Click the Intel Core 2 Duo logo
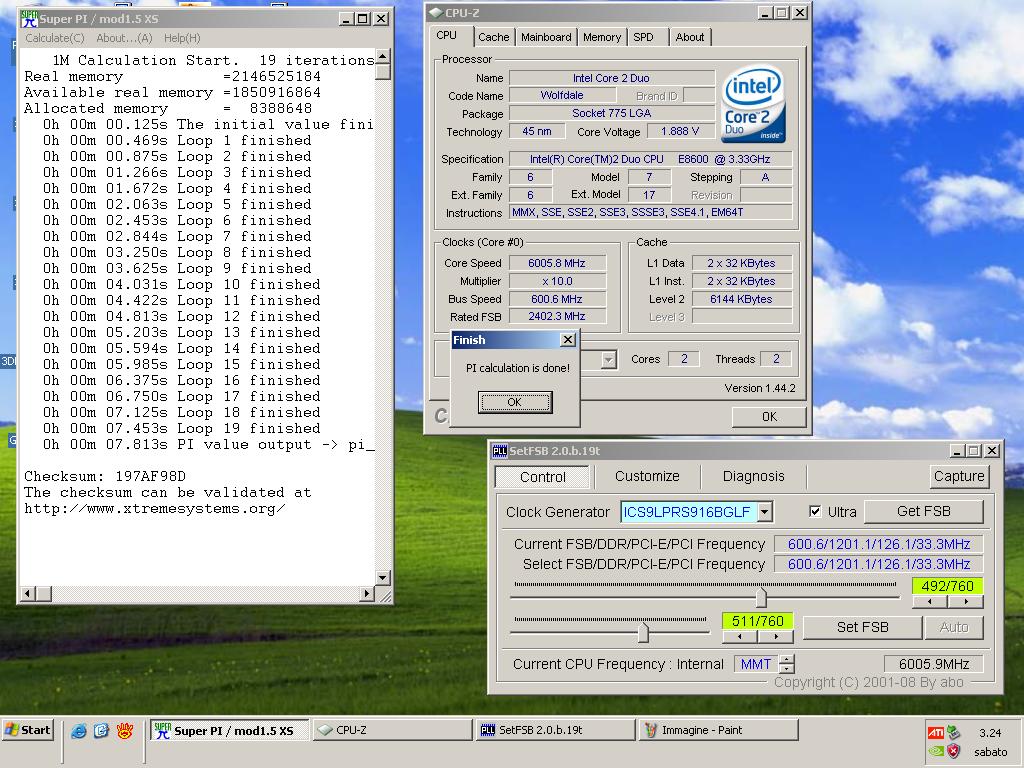The width and height of the screenshot is (1024, 768). coord(754,104)
